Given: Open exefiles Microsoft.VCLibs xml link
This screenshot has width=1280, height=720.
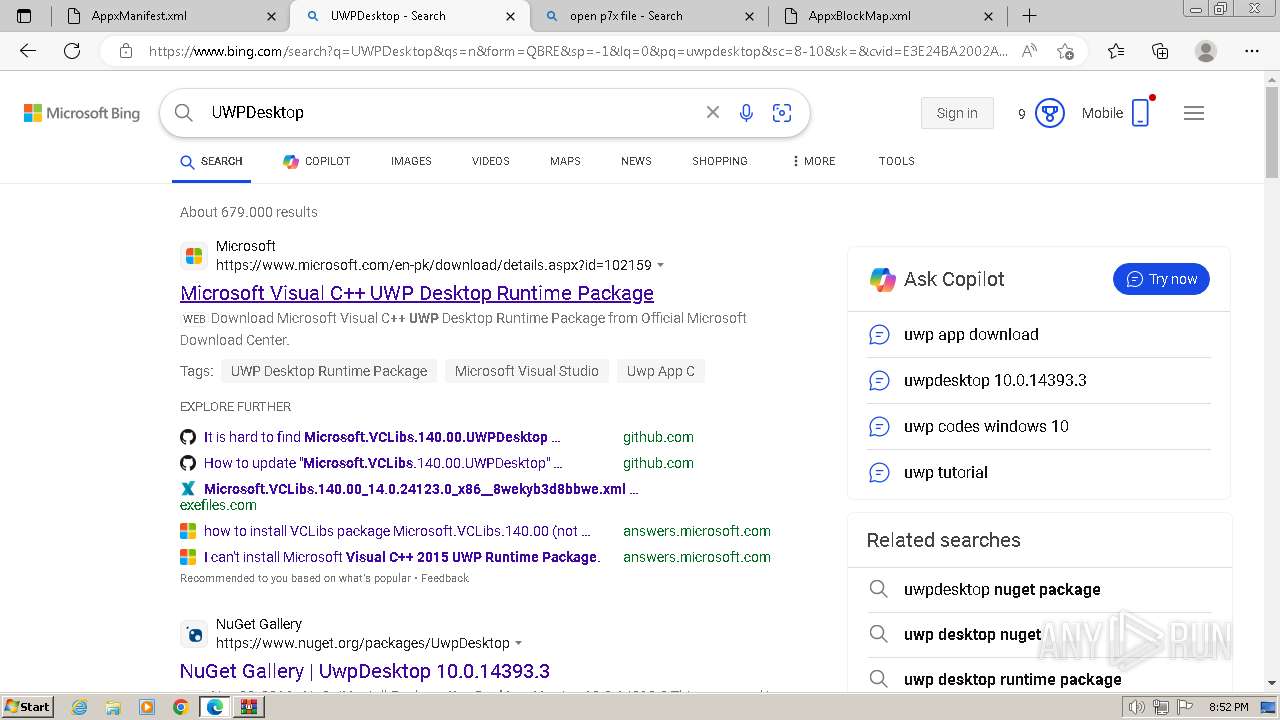Looking at the screenshot, I should tap(421, 489).
